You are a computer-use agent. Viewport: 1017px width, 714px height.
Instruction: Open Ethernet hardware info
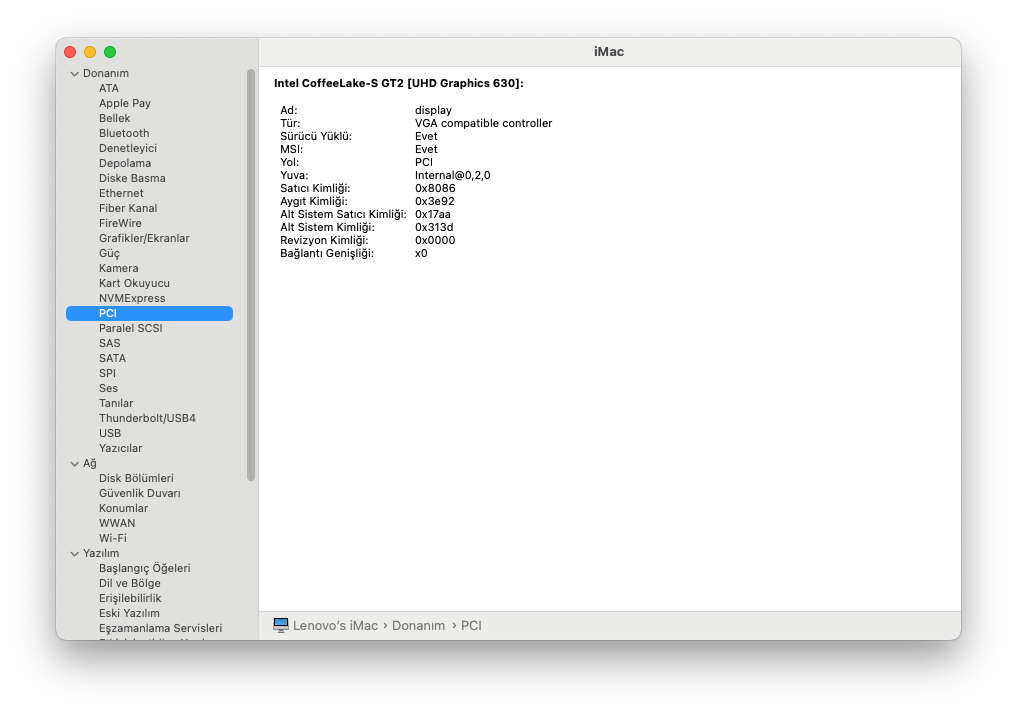pos(121,193)
